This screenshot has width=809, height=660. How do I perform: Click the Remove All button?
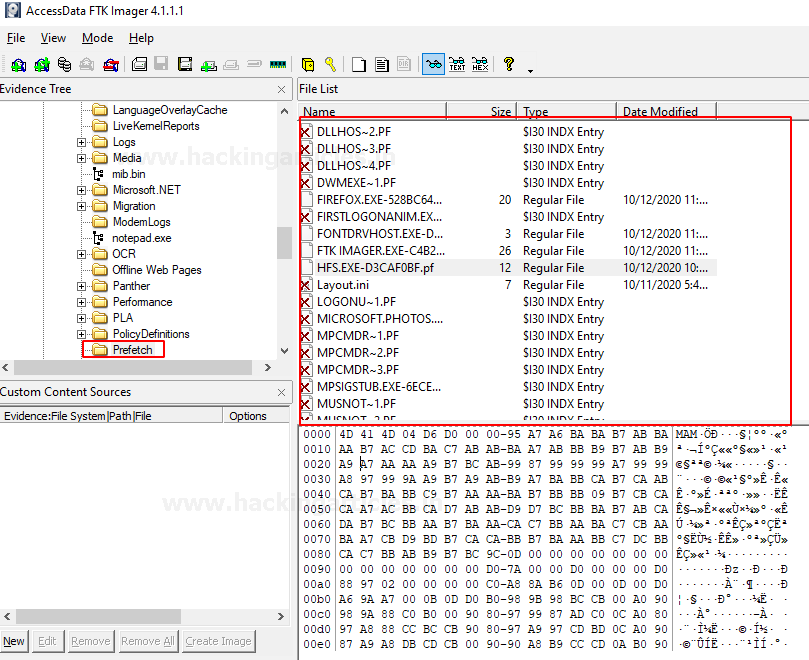coord(148,641)
